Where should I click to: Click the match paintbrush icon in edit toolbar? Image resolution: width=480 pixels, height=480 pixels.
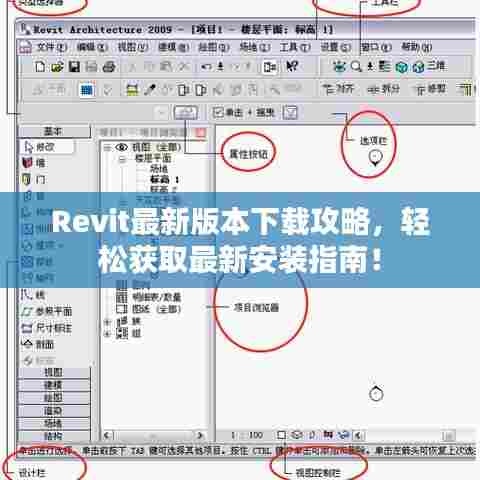tap(150, 90)
